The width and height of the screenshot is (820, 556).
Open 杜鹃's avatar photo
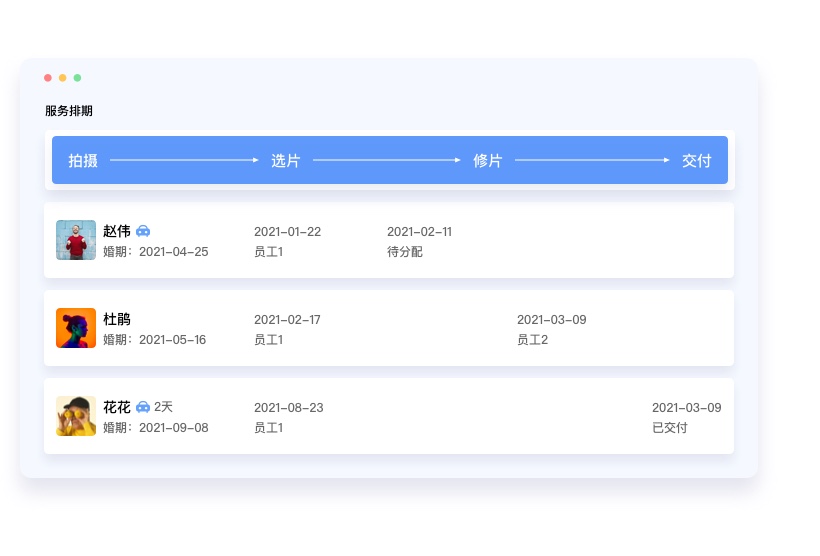76,328
